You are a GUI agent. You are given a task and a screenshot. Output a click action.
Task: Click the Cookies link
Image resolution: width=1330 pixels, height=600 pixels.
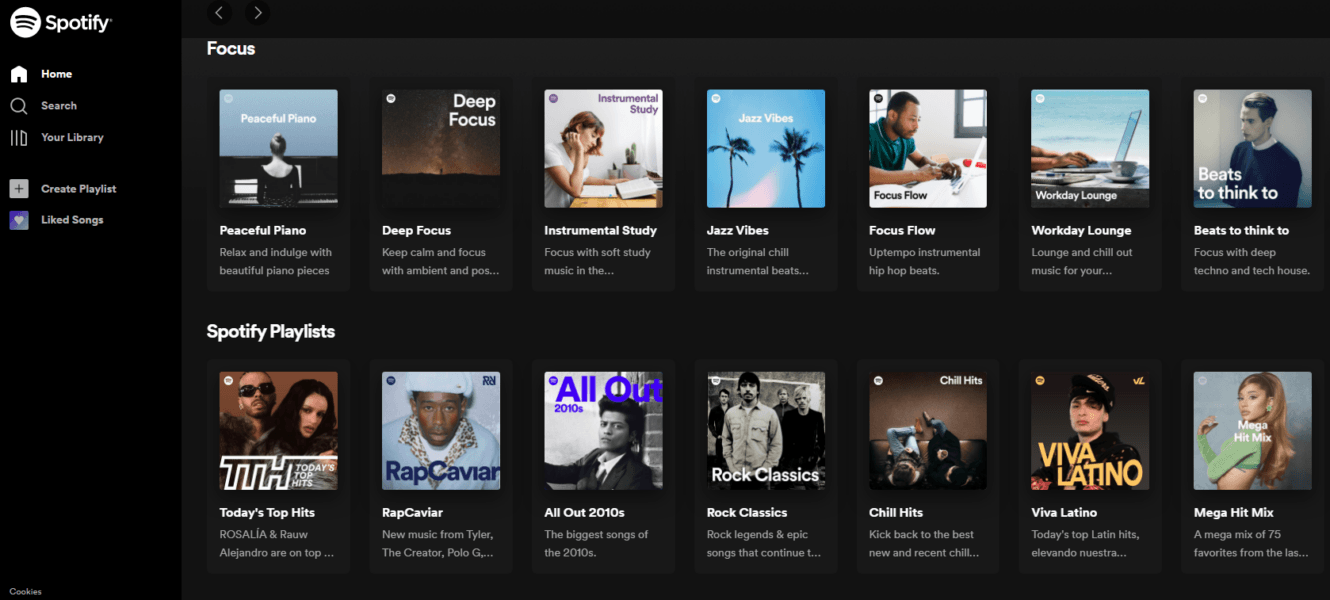25,592
